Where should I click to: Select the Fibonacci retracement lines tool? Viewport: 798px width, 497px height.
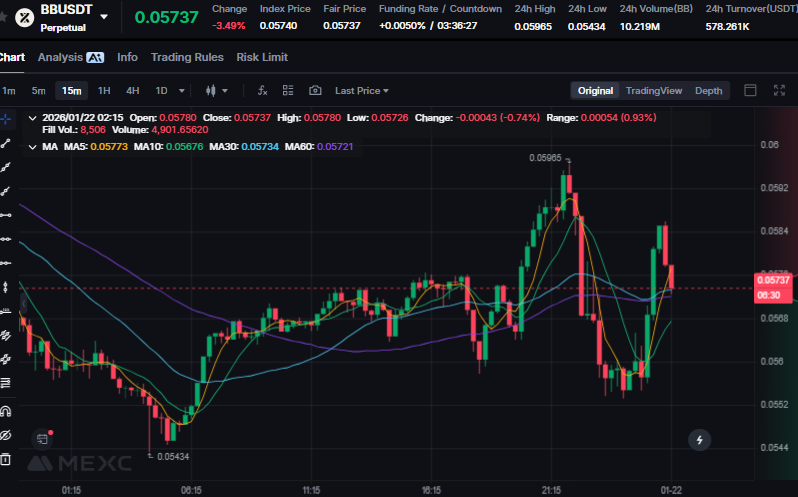click(6, 383)
